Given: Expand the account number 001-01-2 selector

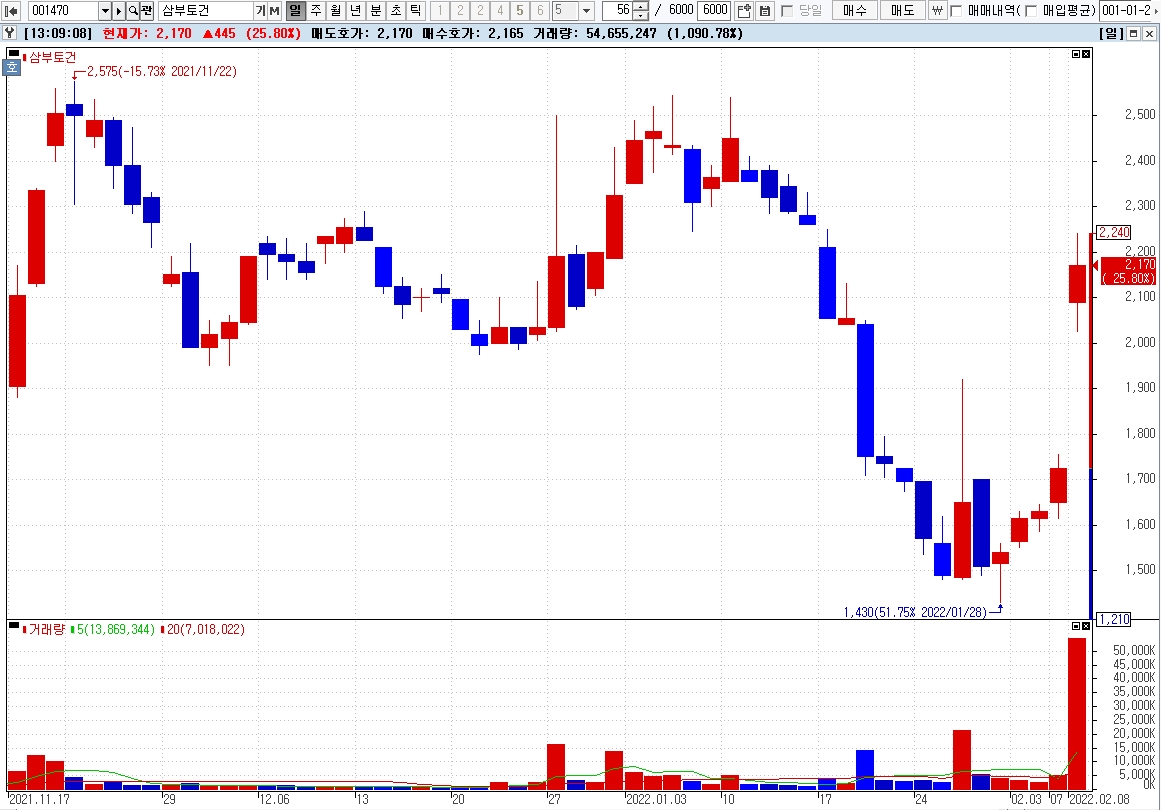Looking at the screenshot, I should (1129, 10).
